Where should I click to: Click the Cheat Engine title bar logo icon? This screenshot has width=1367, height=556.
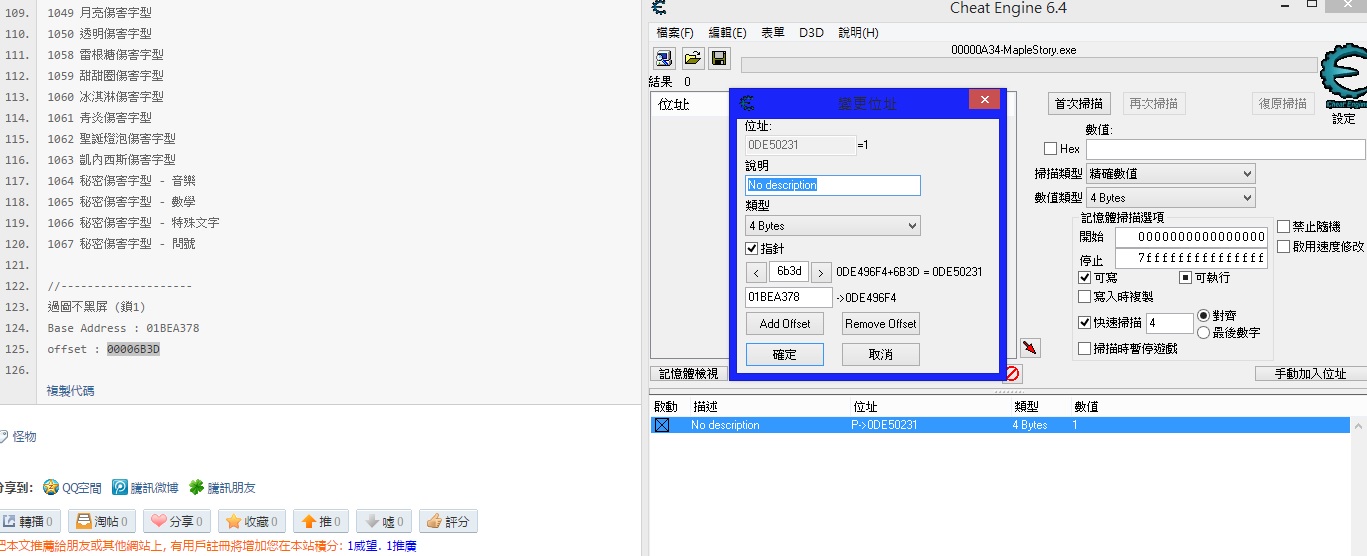(658, 8)
